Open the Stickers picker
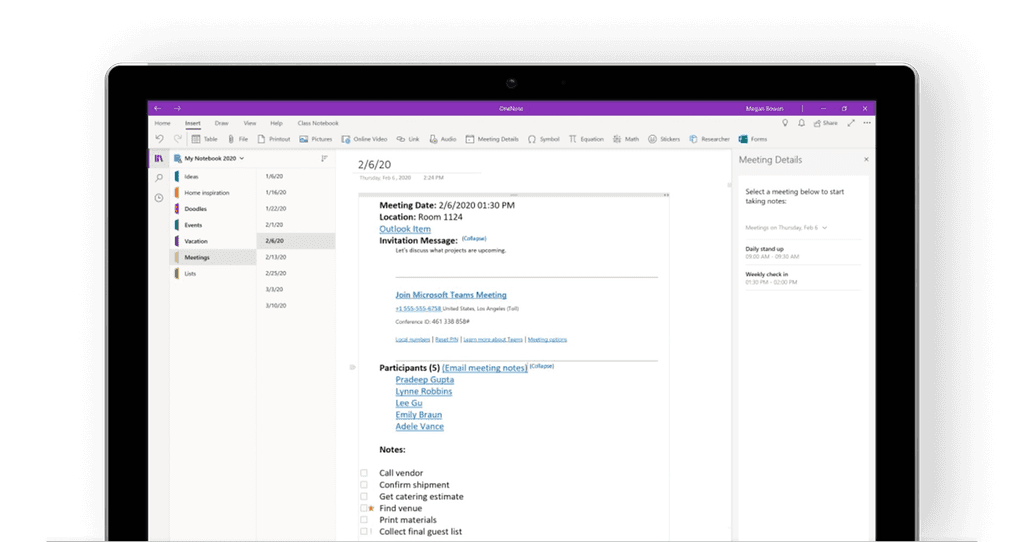1024x542 pixels. pos(664,139)
